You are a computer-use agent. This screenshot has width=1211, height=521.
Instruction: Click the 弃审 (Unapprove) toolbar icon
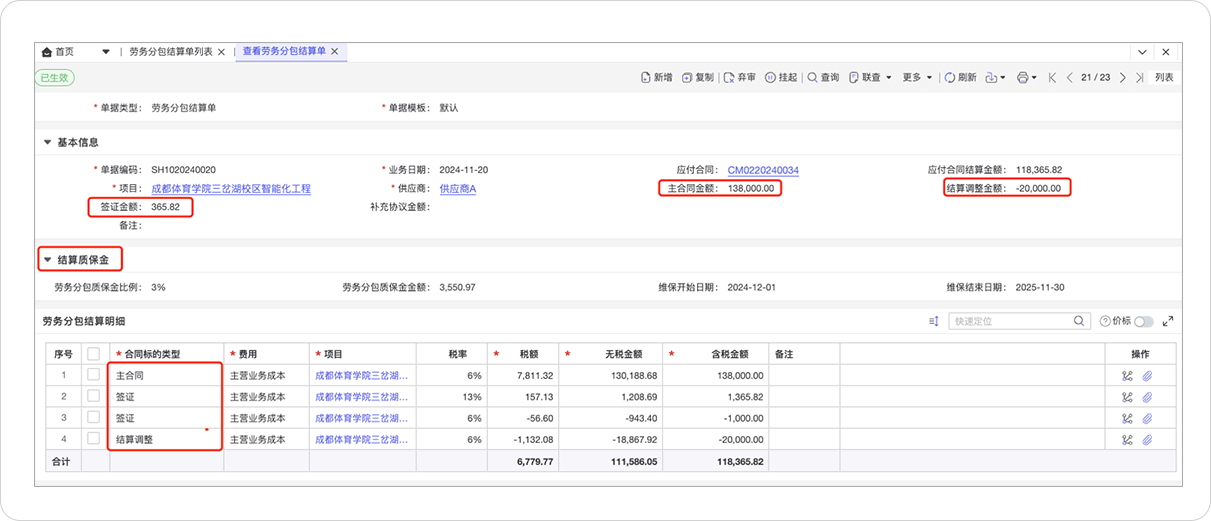click(730, 77)
